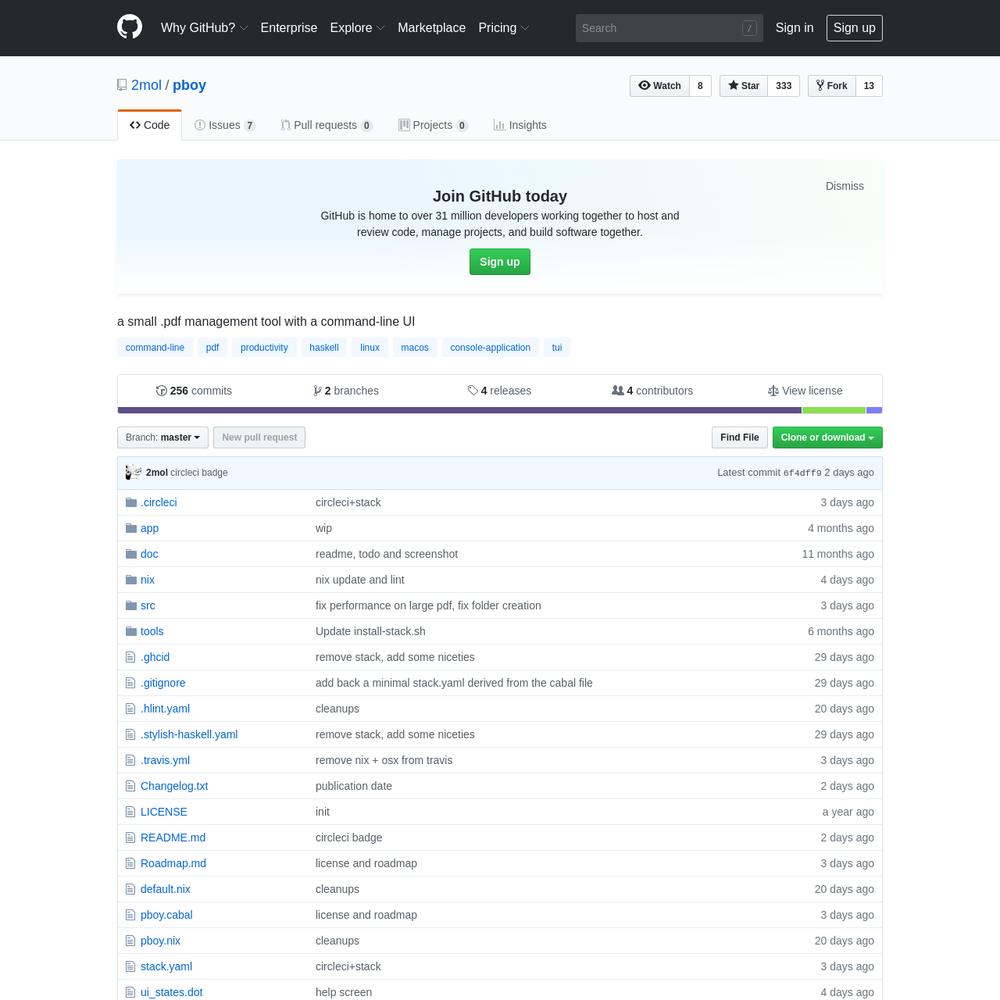Focus the Search input field
Screen dimensions: 1000x1000
click(669, 28)
